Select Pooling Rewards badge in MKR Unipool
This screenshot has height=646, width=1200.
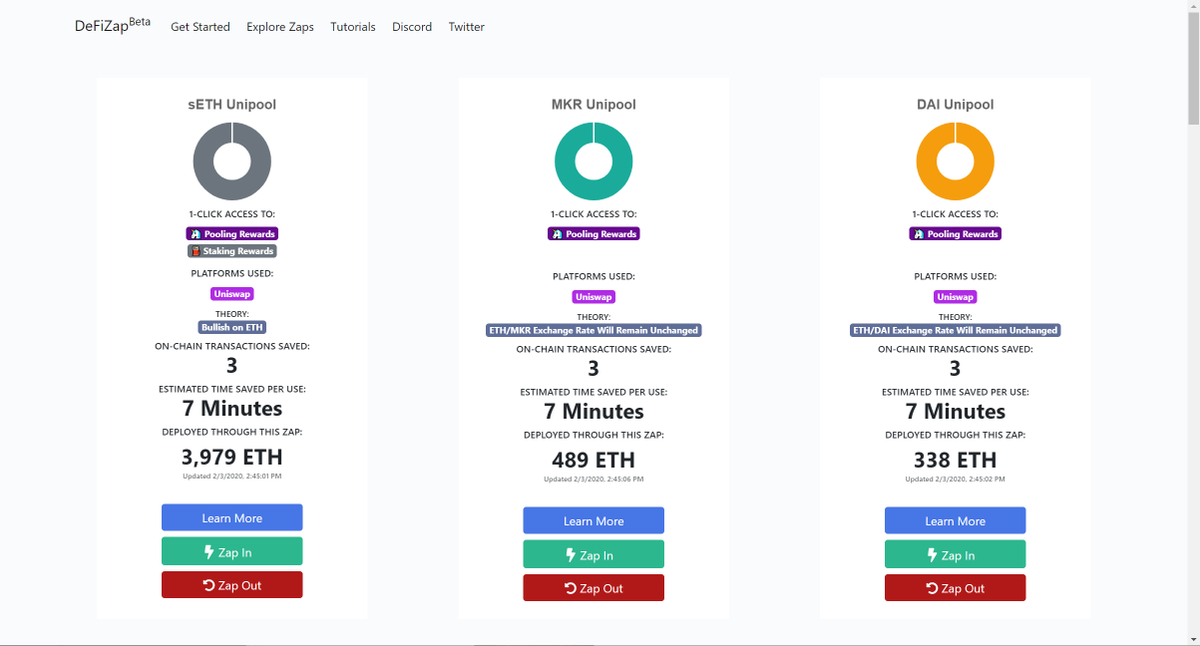tap(594, 234)
